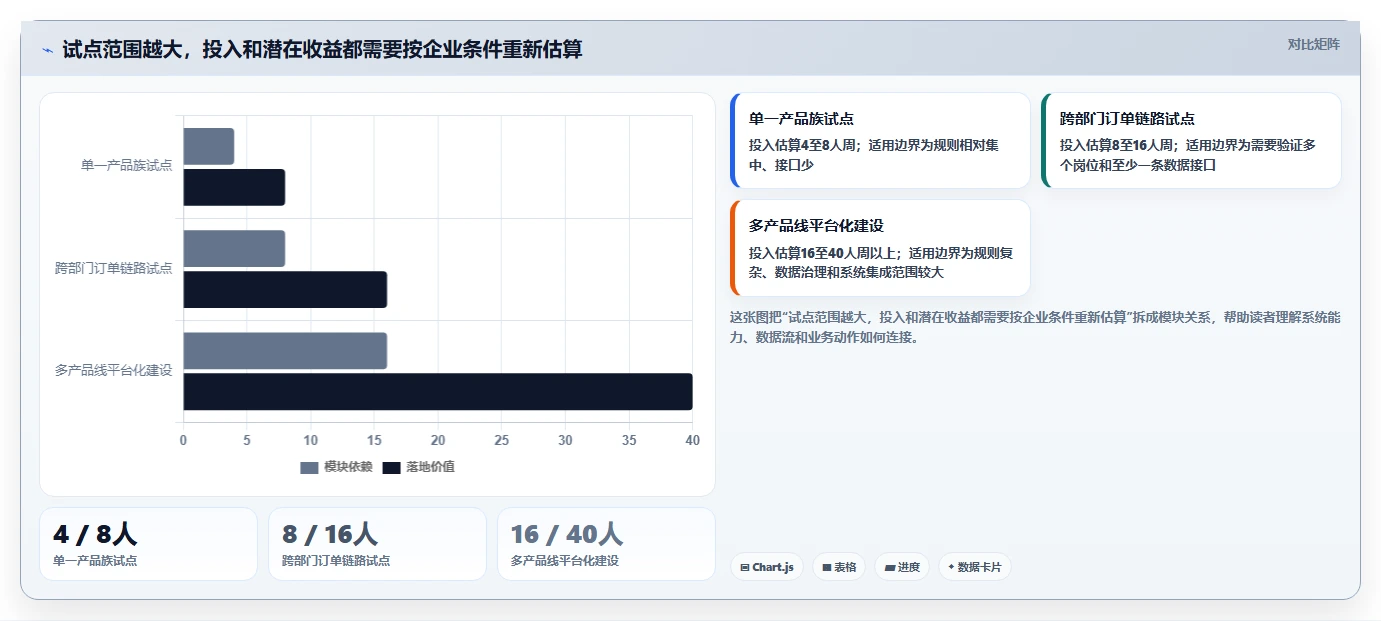The image size is (1381, 621).
Task: Select the Chart.js tag
Action: click(766, 567)
